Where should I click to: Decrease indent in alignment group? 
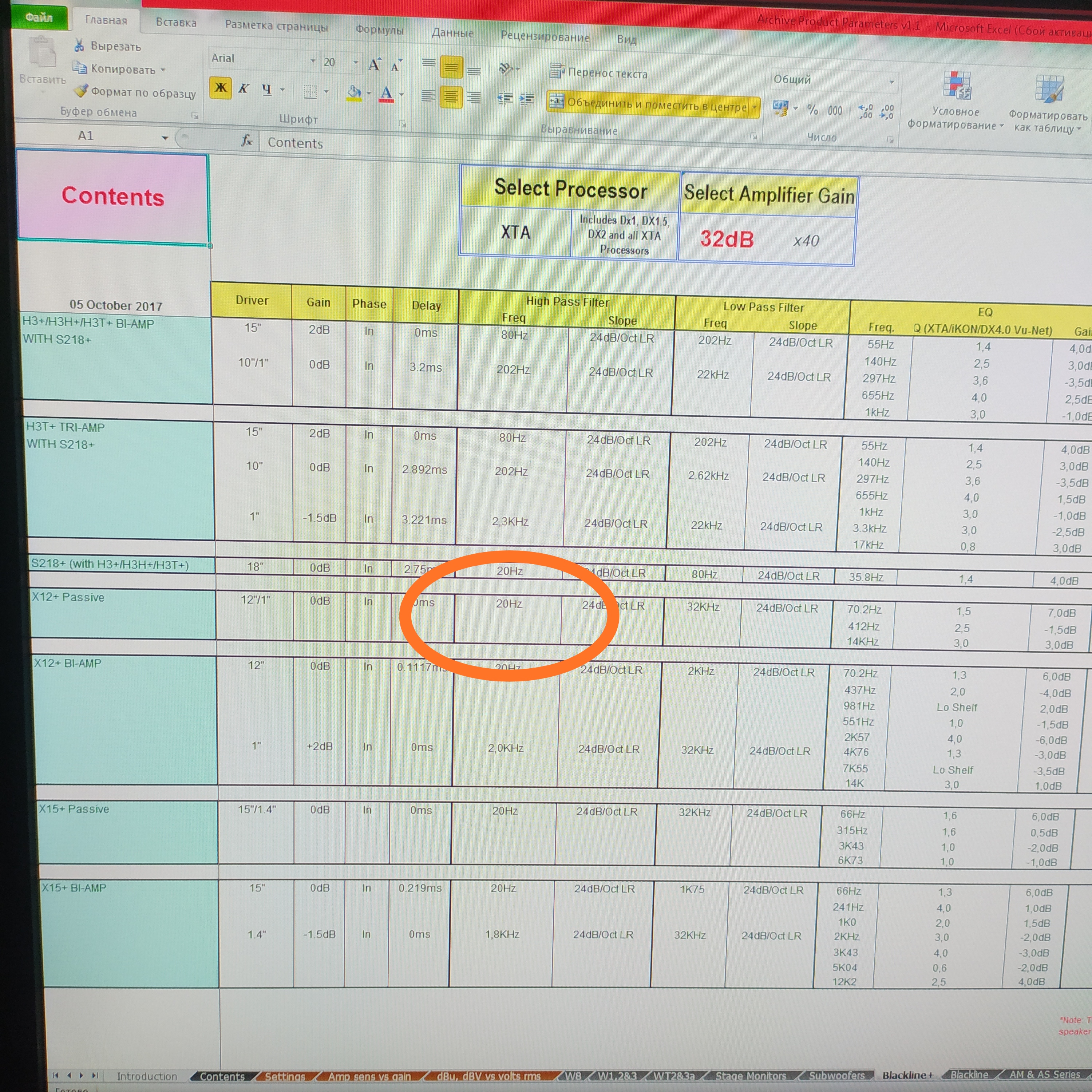click(x=505, y=99)
